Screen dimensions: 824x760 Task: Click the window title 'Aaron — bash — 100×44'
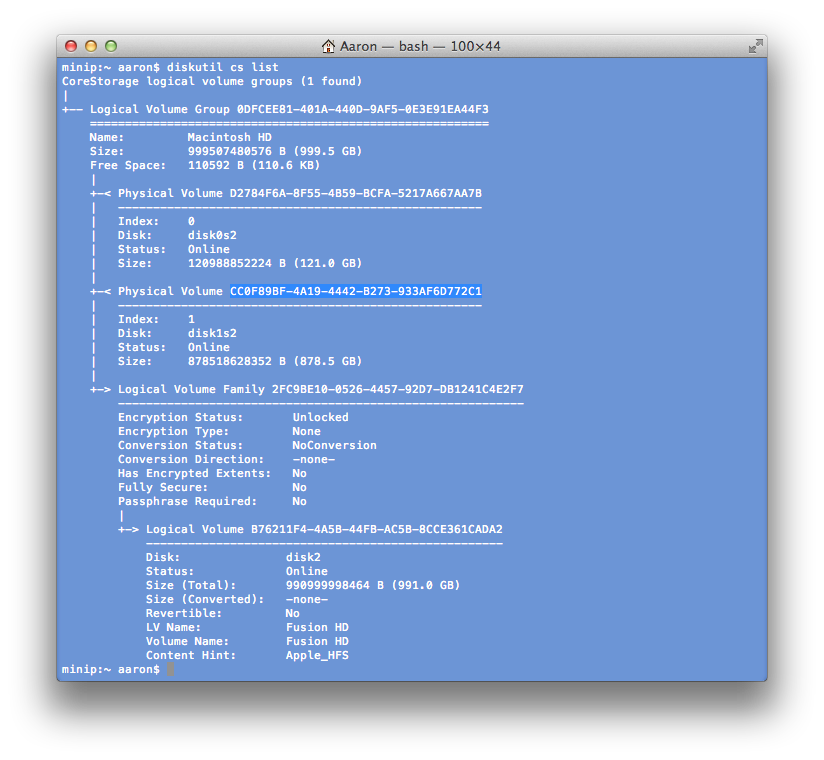pos(420,46)
